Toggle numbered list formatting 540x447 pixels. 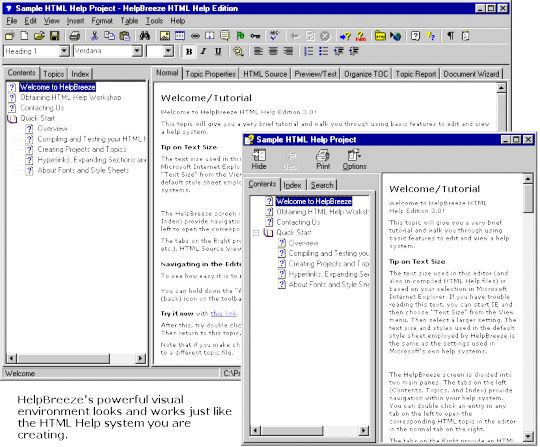click(308, 51)
